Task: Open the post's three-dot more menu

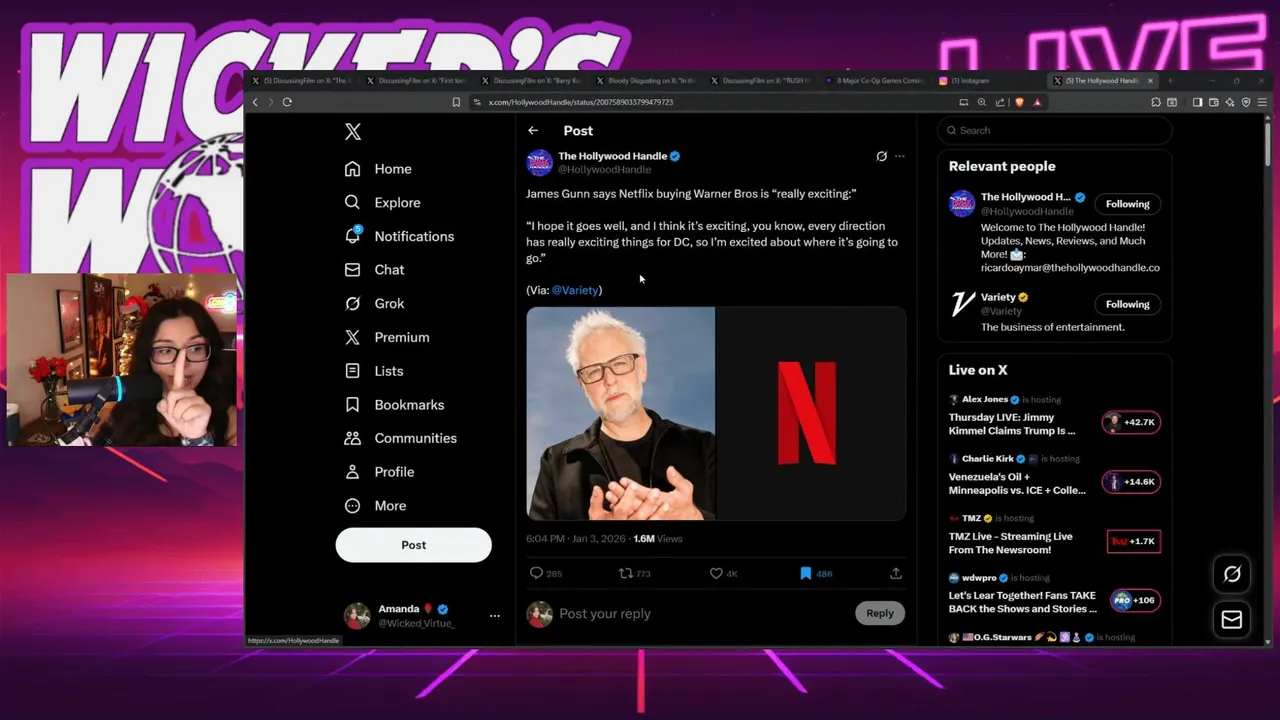Action: pos(899,156)
